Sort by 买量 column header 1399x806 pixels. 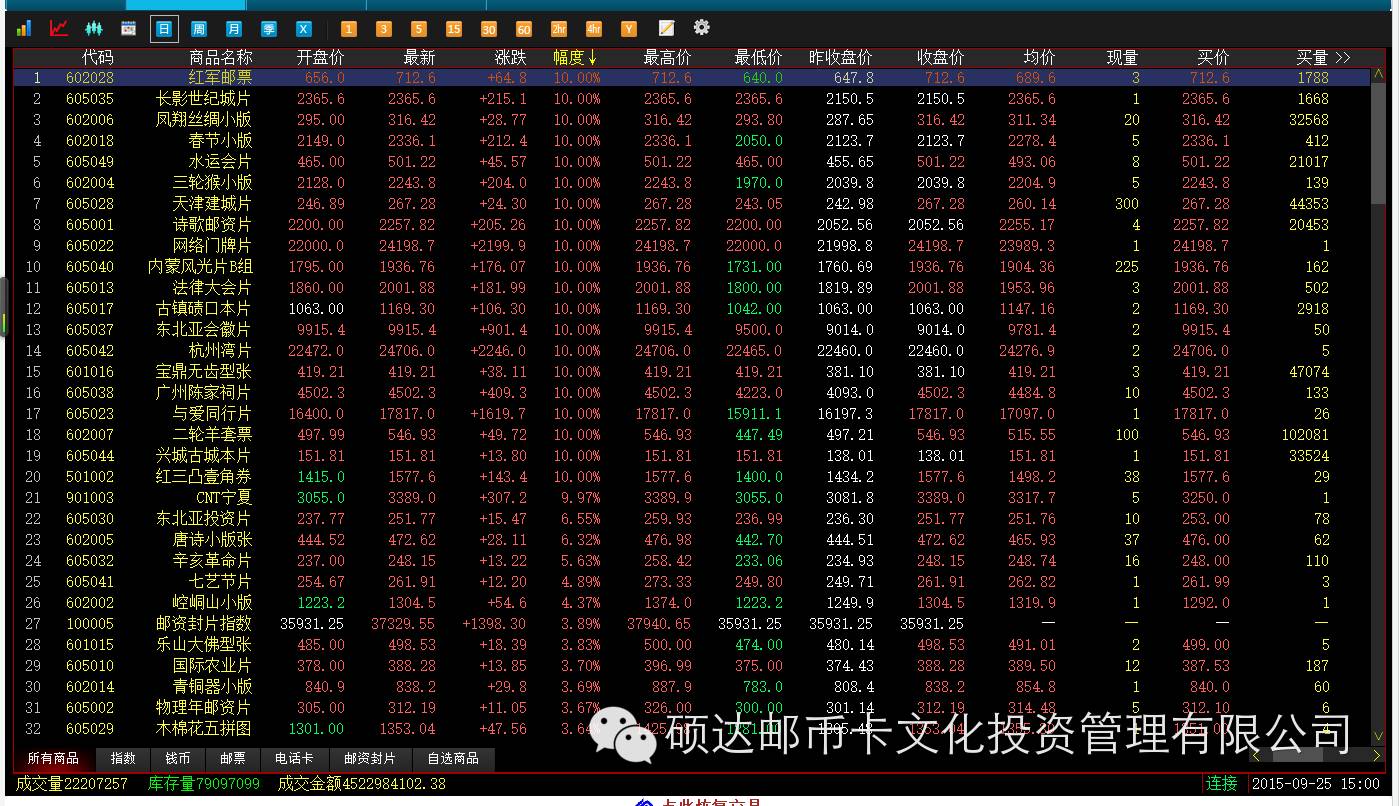(1312, 57)
